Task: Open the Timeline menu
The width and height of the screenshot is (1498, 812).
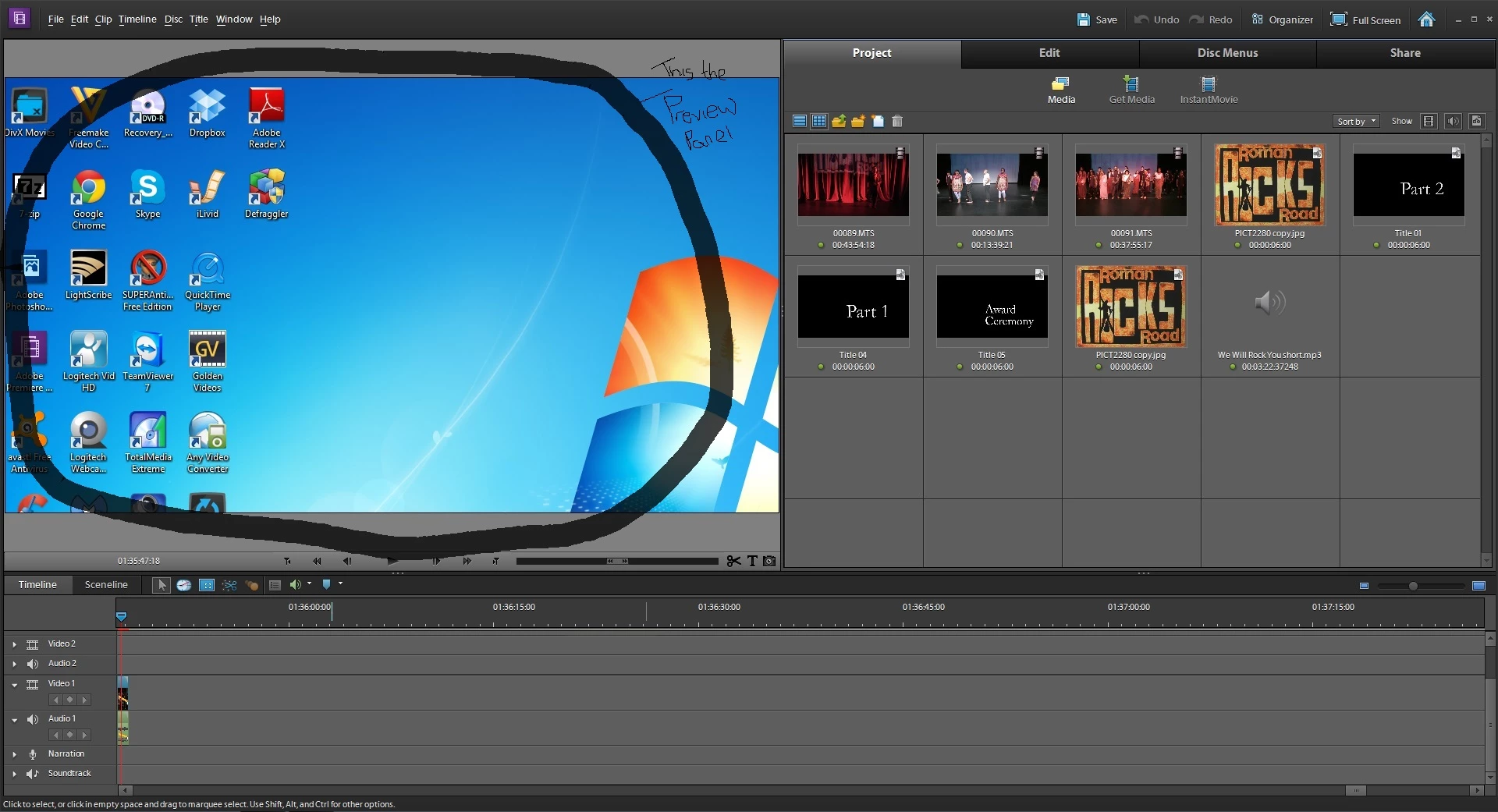Action: [x=137, y=20]
